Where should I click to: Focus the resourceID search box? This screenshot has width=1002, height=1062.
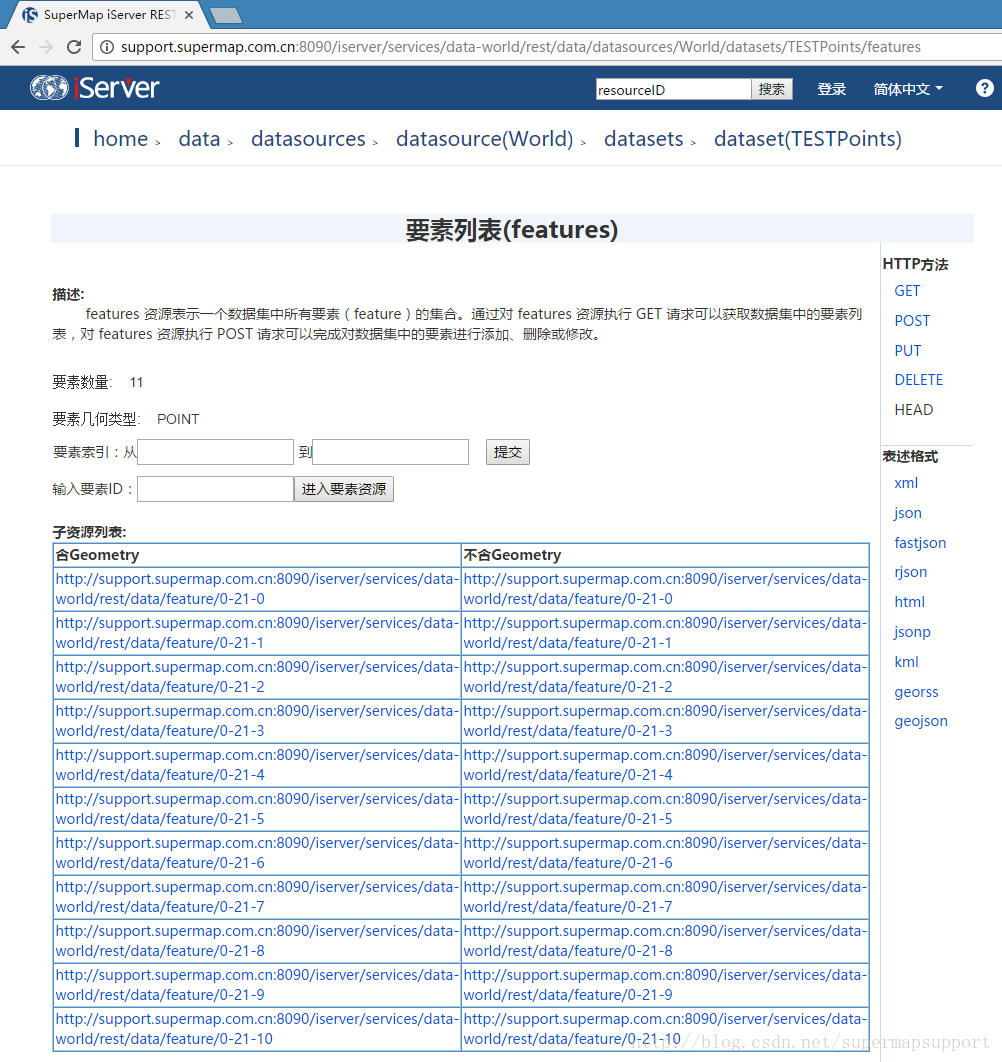coord(673,89)
